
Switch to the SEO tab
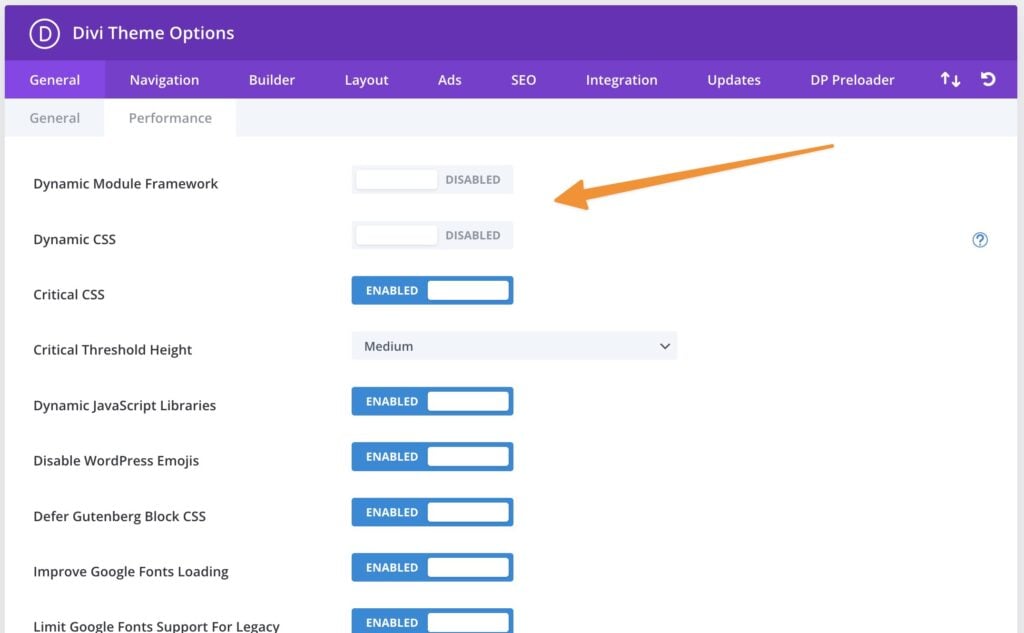click(x=523, y=80)
